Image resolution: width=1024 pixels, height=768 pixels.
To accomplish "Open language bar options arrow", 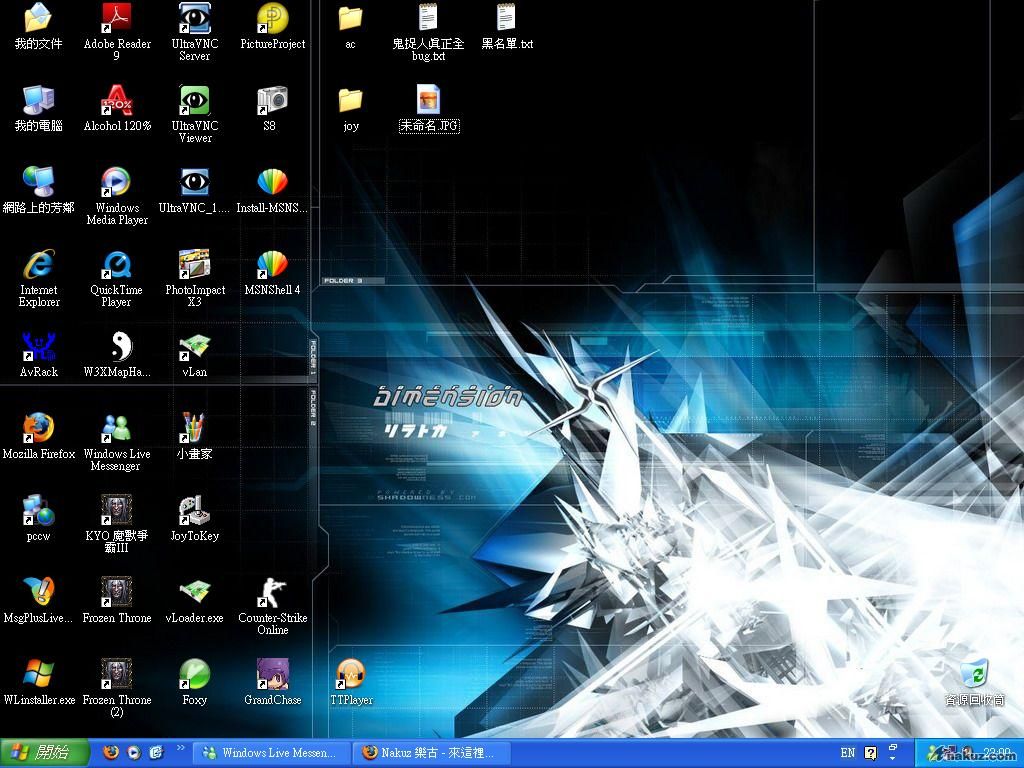I will coord(893,759).
